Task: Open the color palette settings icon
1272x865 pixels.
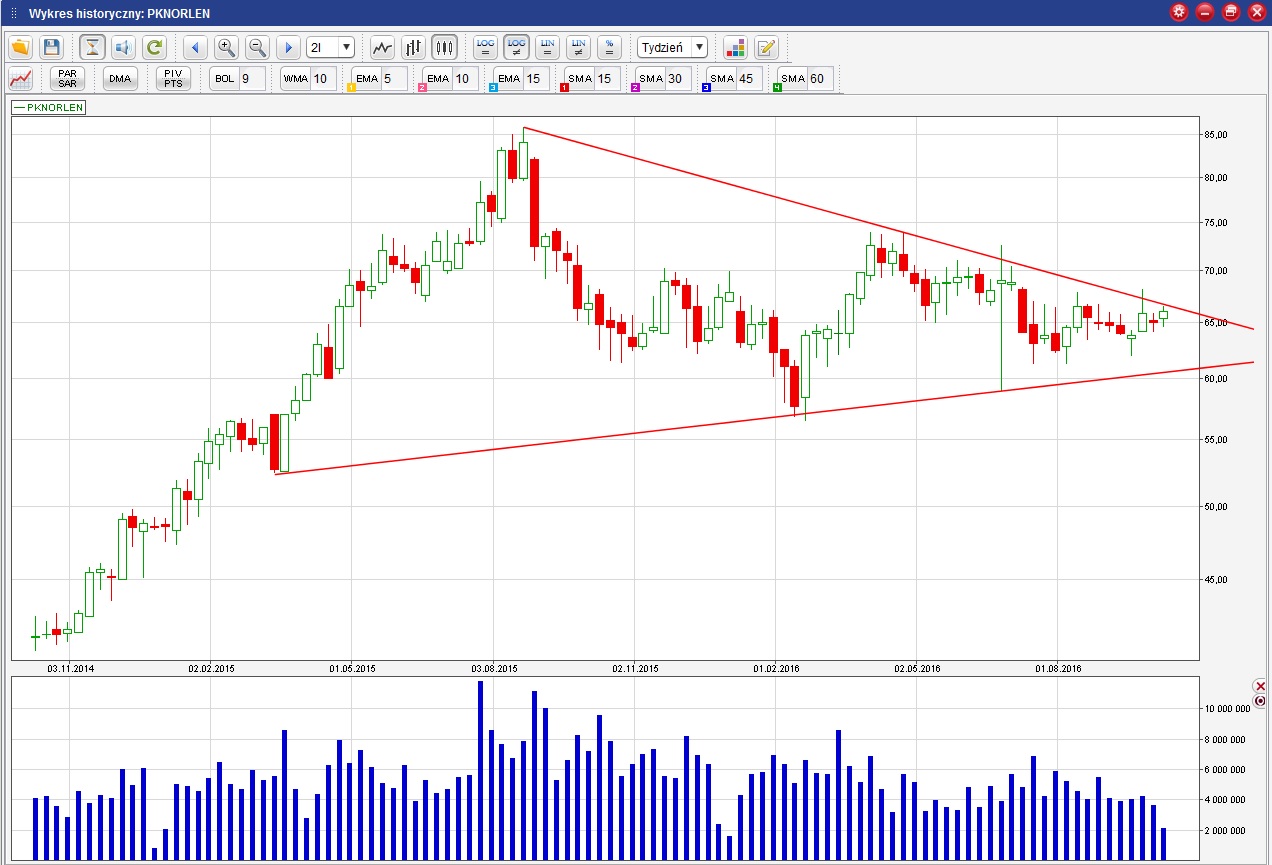Action: tap(735, 47)
